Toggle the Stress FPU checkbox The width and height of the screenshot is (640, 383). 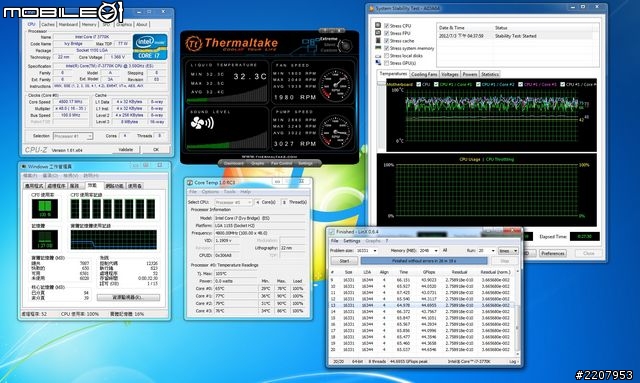click(x=387, y=33)
